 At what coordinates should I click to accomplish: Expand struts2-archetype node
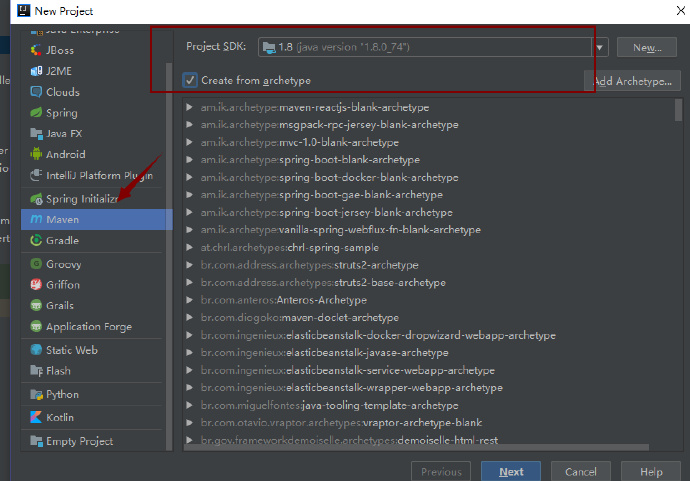(189, 265)
